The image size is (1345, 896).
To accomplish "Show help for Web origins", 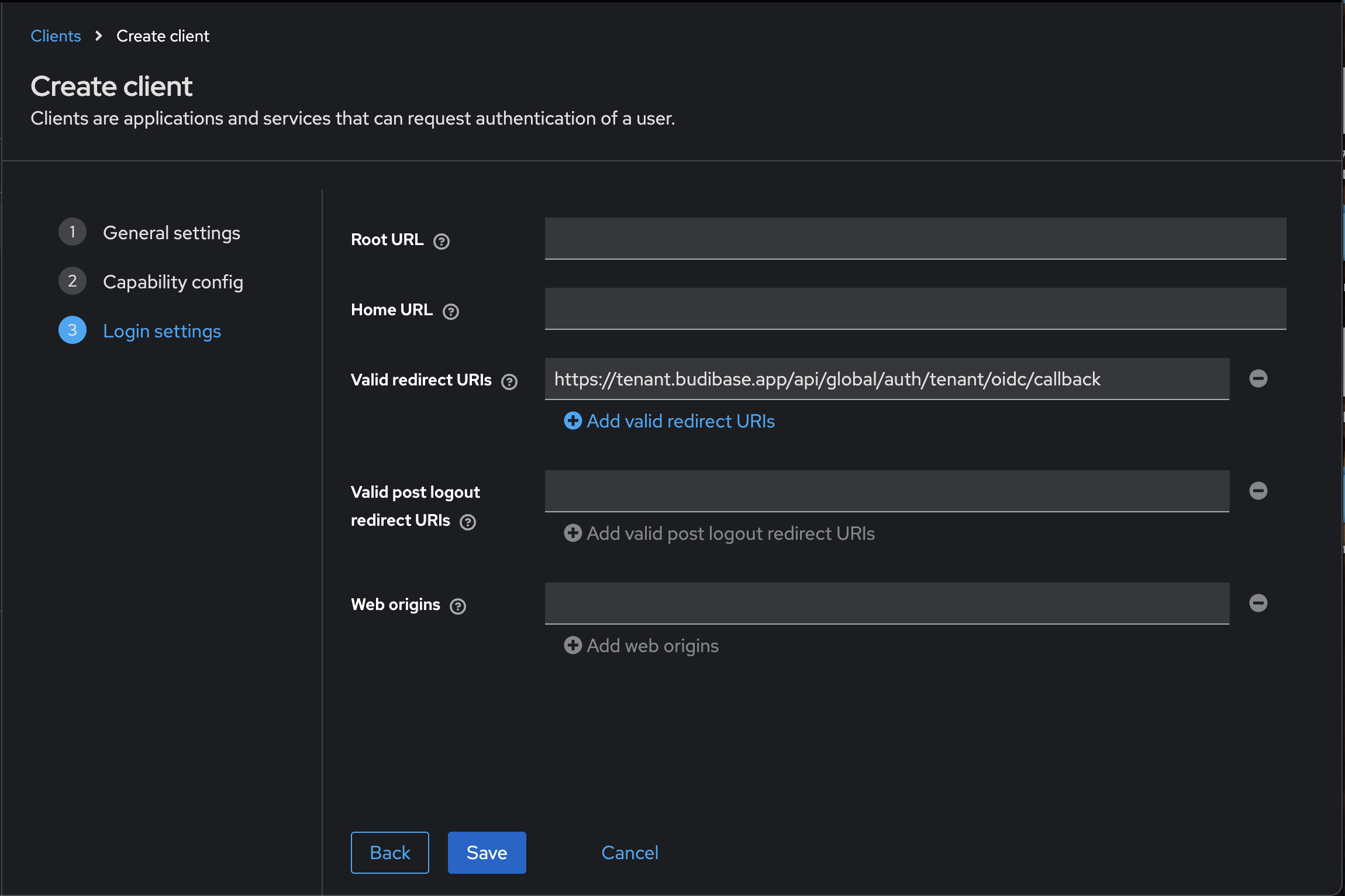I will (x=458, y=606).
